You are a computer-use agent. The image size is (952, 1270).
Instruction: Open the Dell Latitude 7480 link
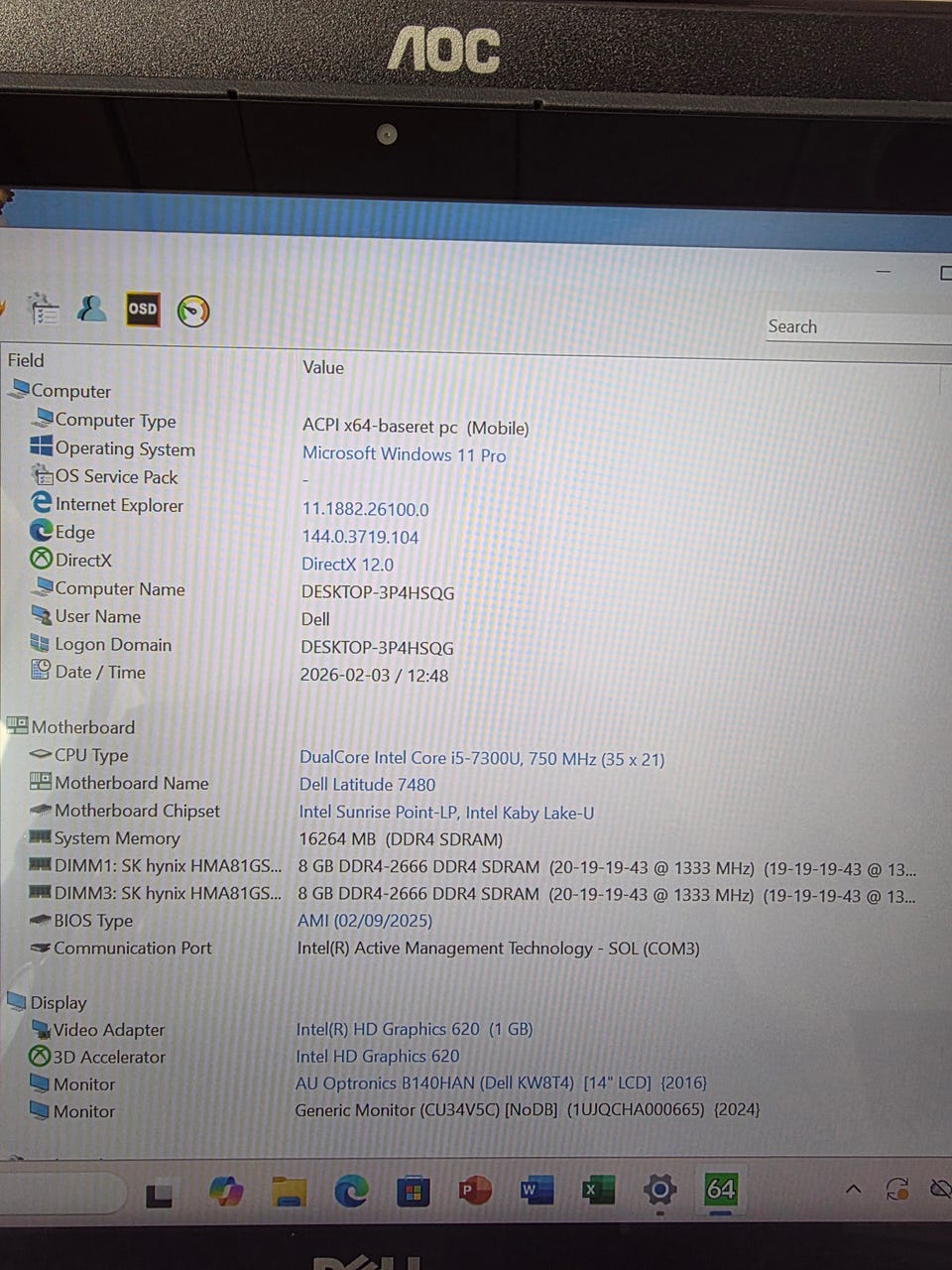[x=367, y=785]
